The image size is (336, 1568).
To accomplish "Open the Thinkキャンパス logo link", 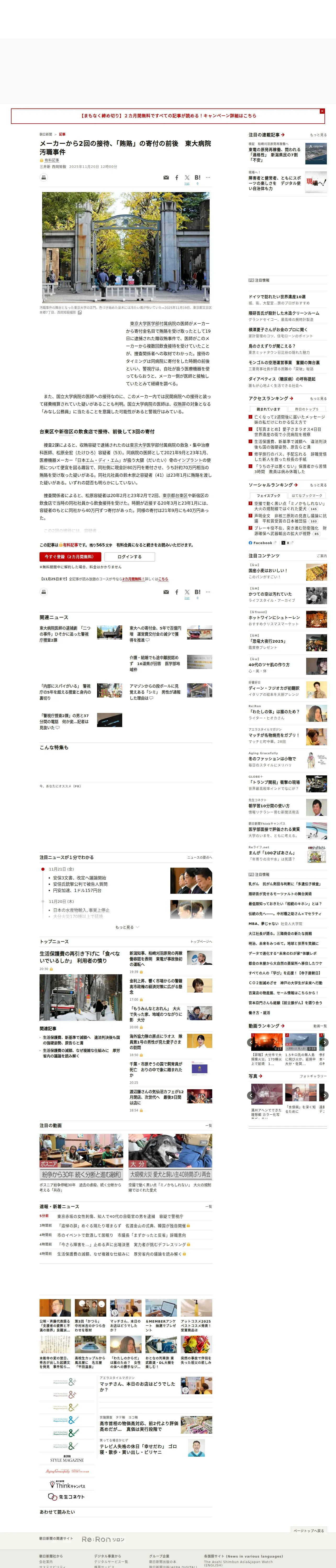I will click(x=66, y=1485).
